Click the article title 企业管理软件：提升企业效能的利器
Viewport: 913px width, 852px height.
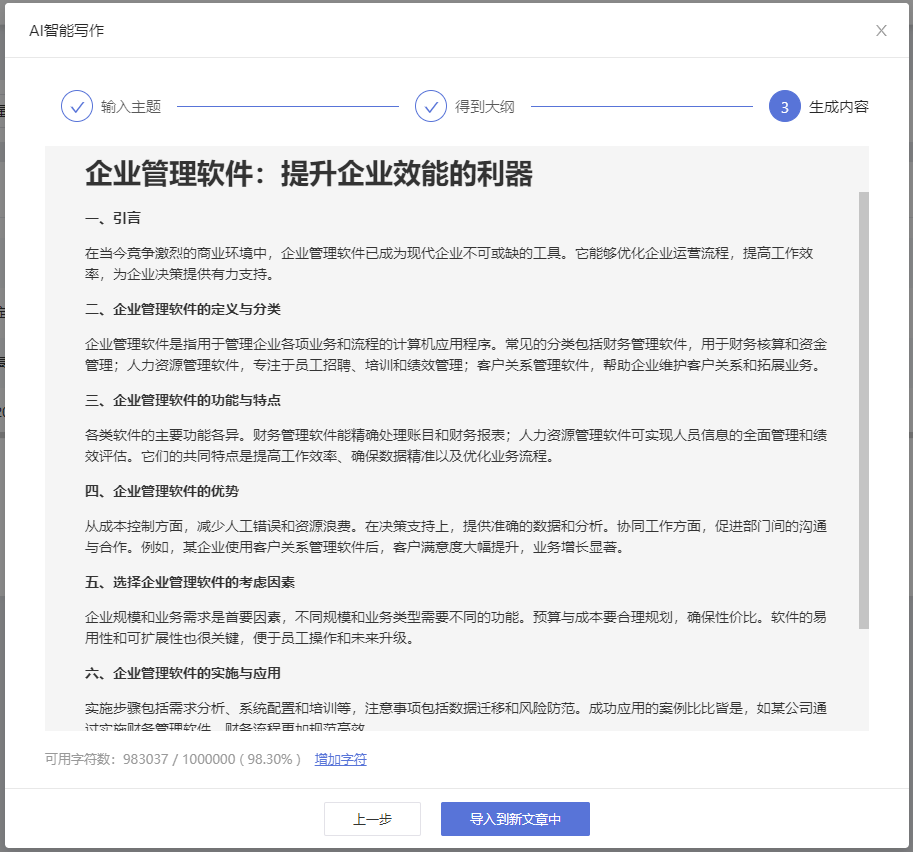[309, 173]
